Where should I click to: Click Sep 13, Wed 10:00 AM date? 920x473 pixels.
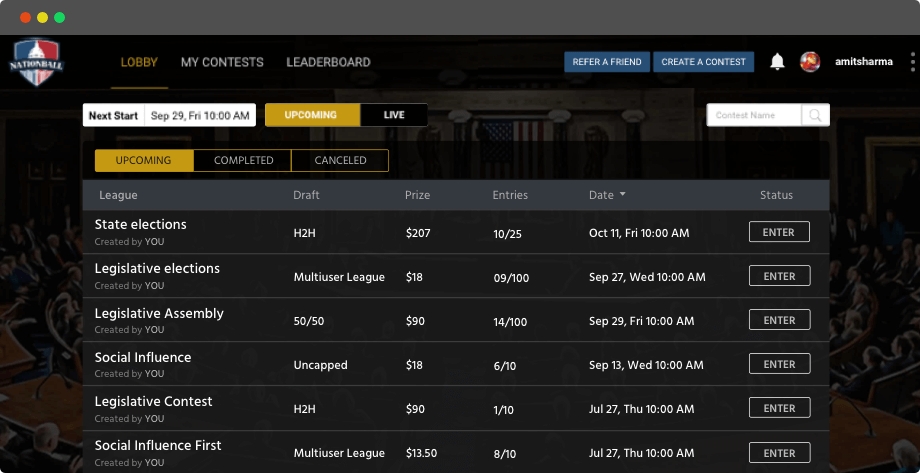tap(646, 365)
